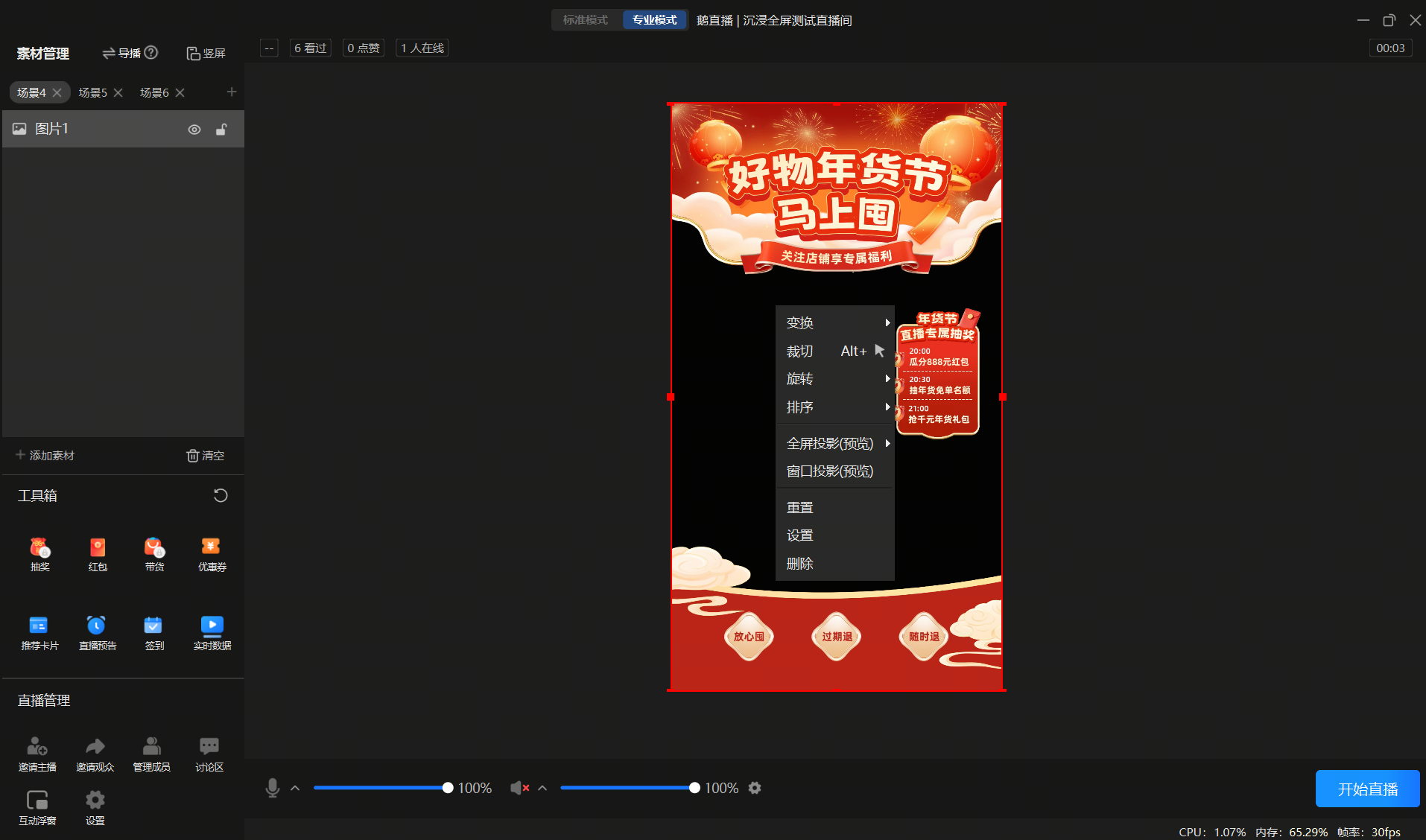1426x840 pixels.
Task: Switch to the 场景5 tab
Action: pos(93,92)
